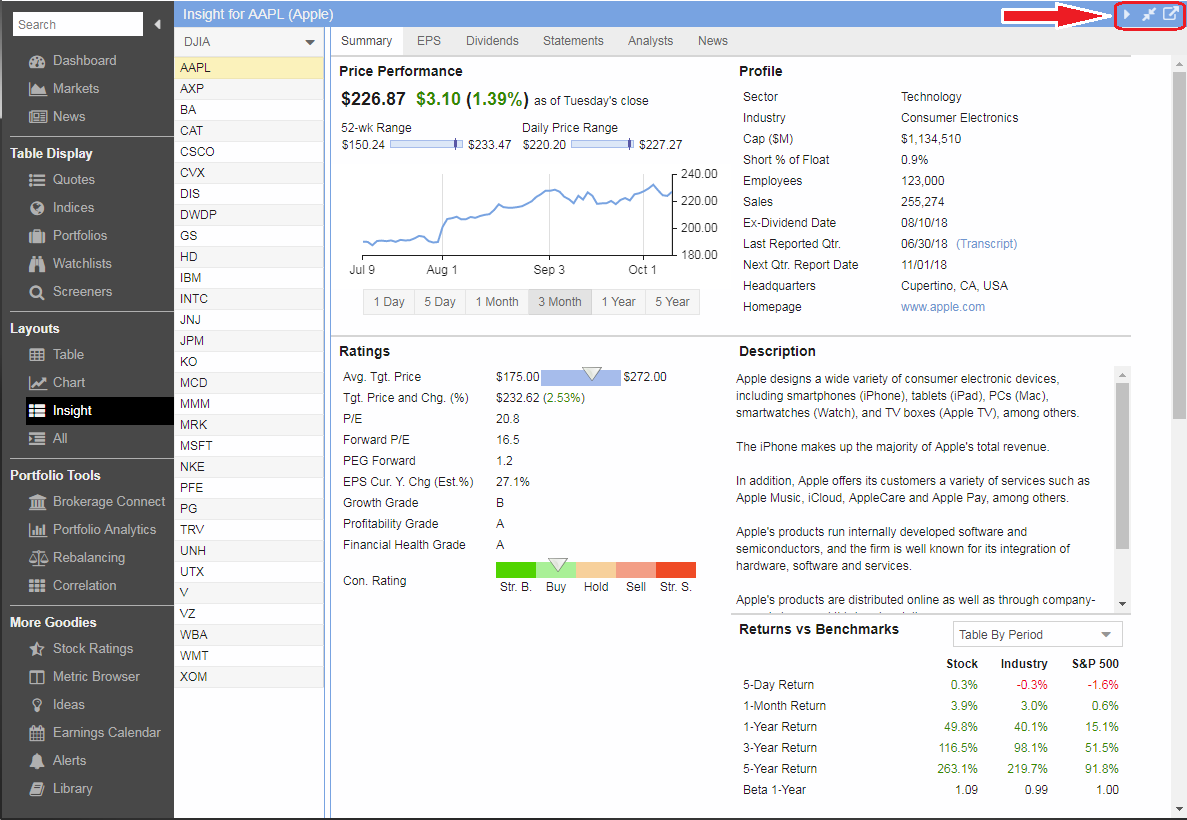Click the collapse arrows icon in header
Image resolution: width=1187 pixels, height=820 pixels.
coord(1149,14)
